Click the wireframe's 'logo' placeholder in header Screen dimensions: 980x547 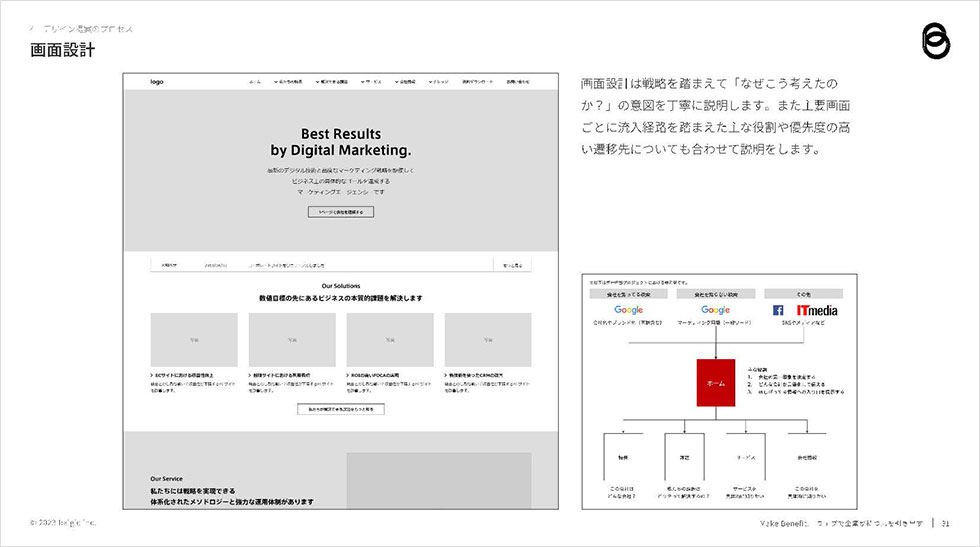coord(157,81)
